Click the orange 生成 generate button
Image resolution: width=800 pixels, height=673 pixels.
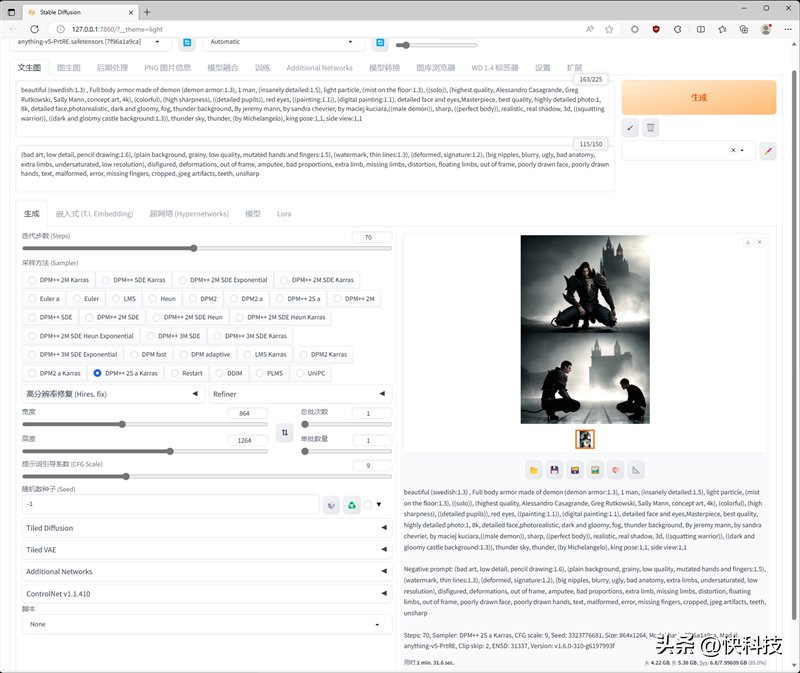[x=699, y=97]
